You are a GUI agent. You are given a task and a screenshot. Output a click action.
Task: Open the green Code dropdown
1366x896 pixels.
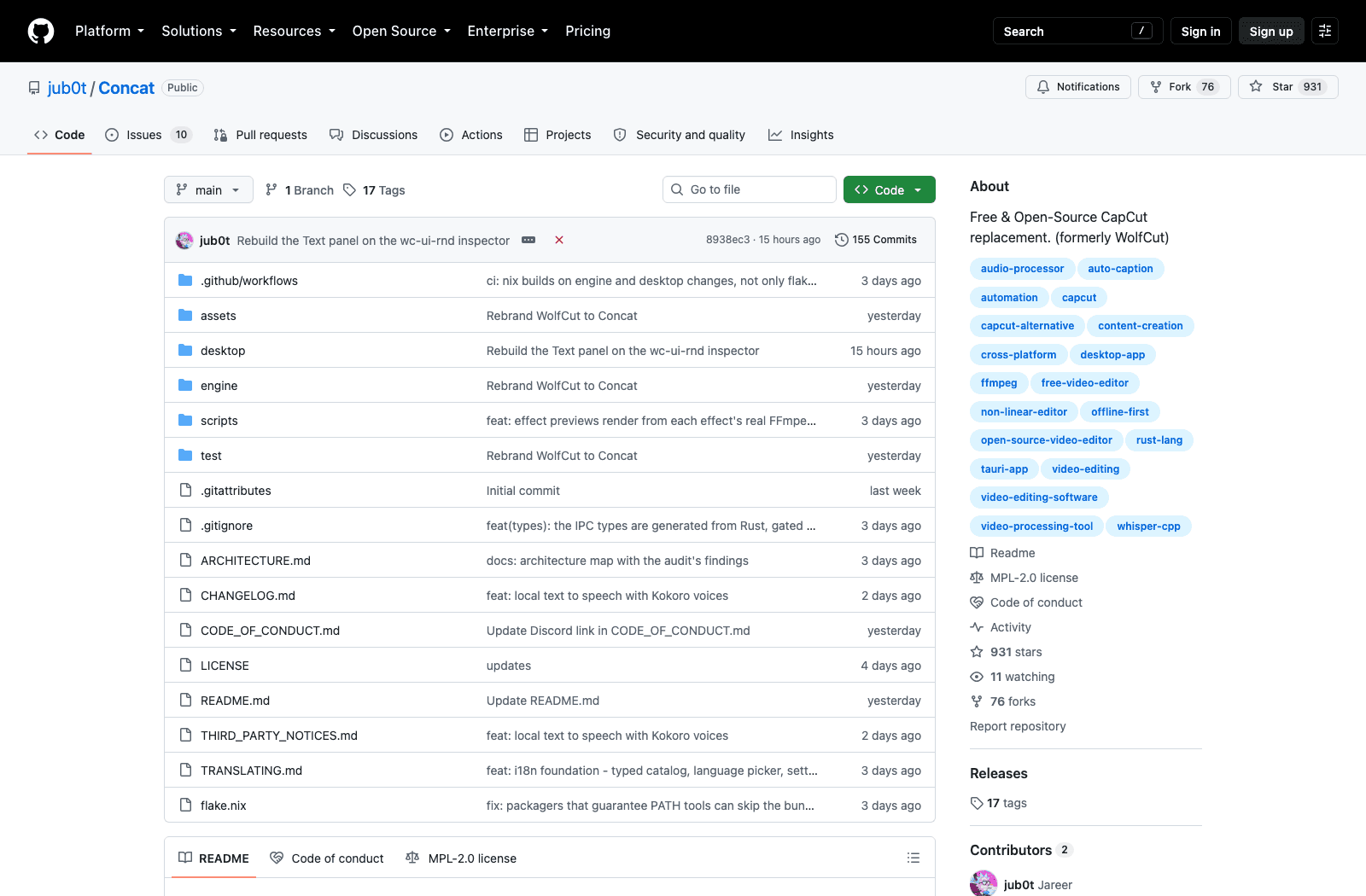click(889, 189)
